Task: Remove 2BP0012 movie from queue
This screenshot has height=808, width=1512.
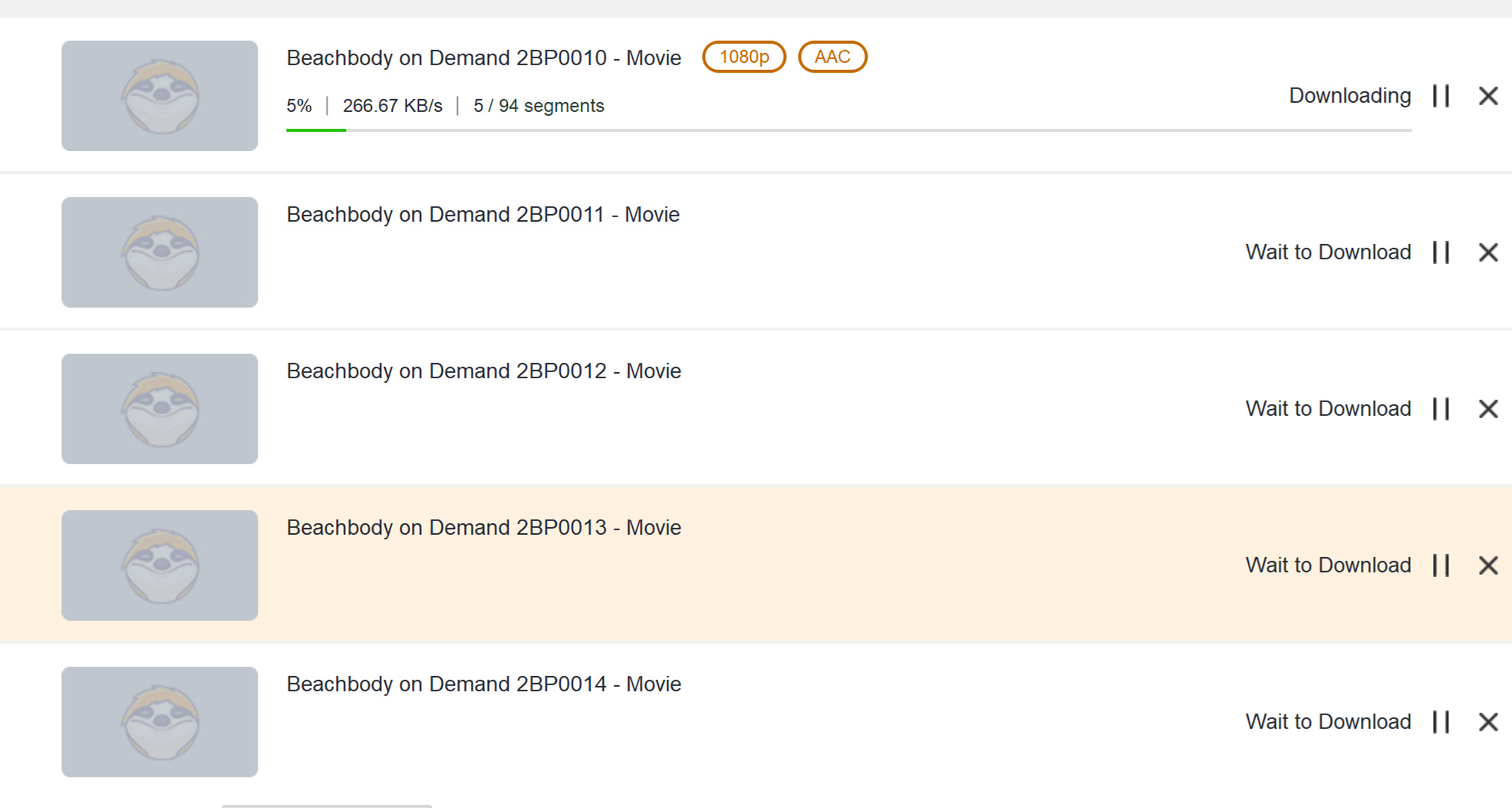Action: [1487, 409]
